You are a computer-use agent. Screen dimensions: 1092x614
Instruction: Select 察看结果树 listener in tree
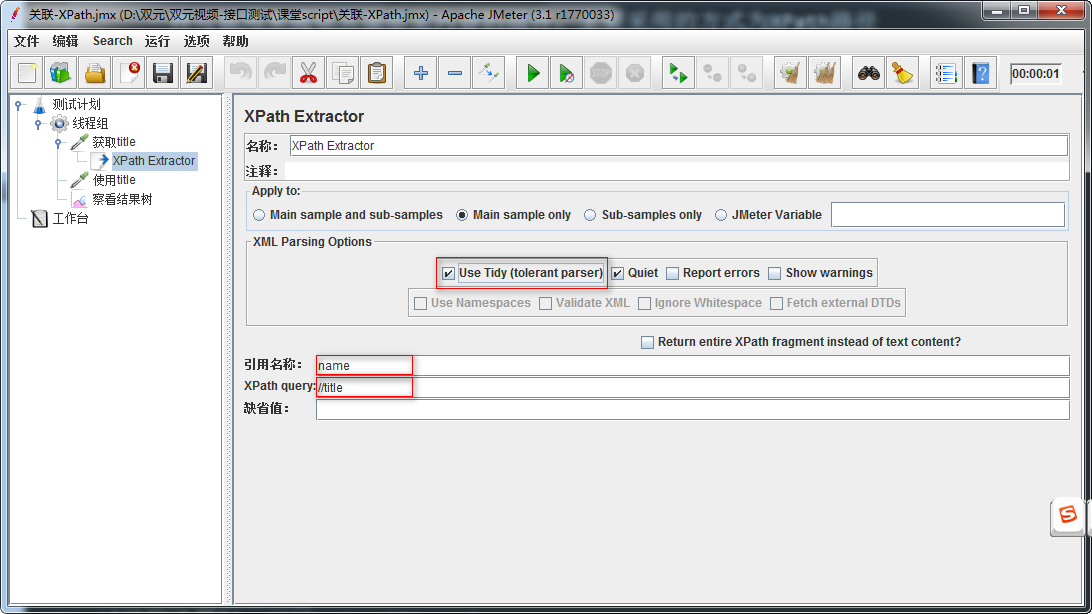click(122, 200)
